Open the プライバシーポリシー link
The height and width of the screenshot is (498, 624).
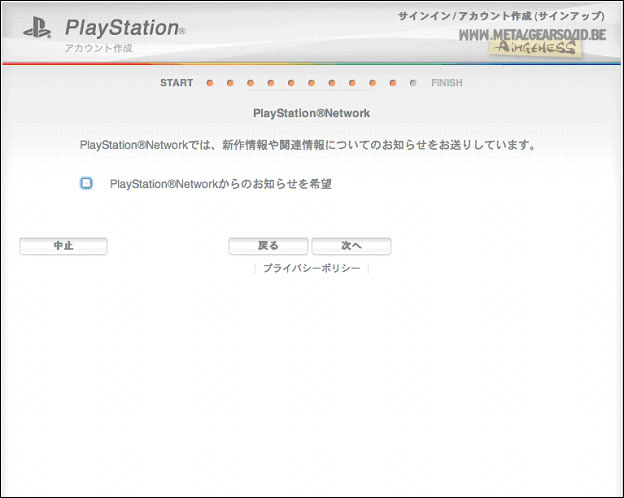(x=312, y=268)
